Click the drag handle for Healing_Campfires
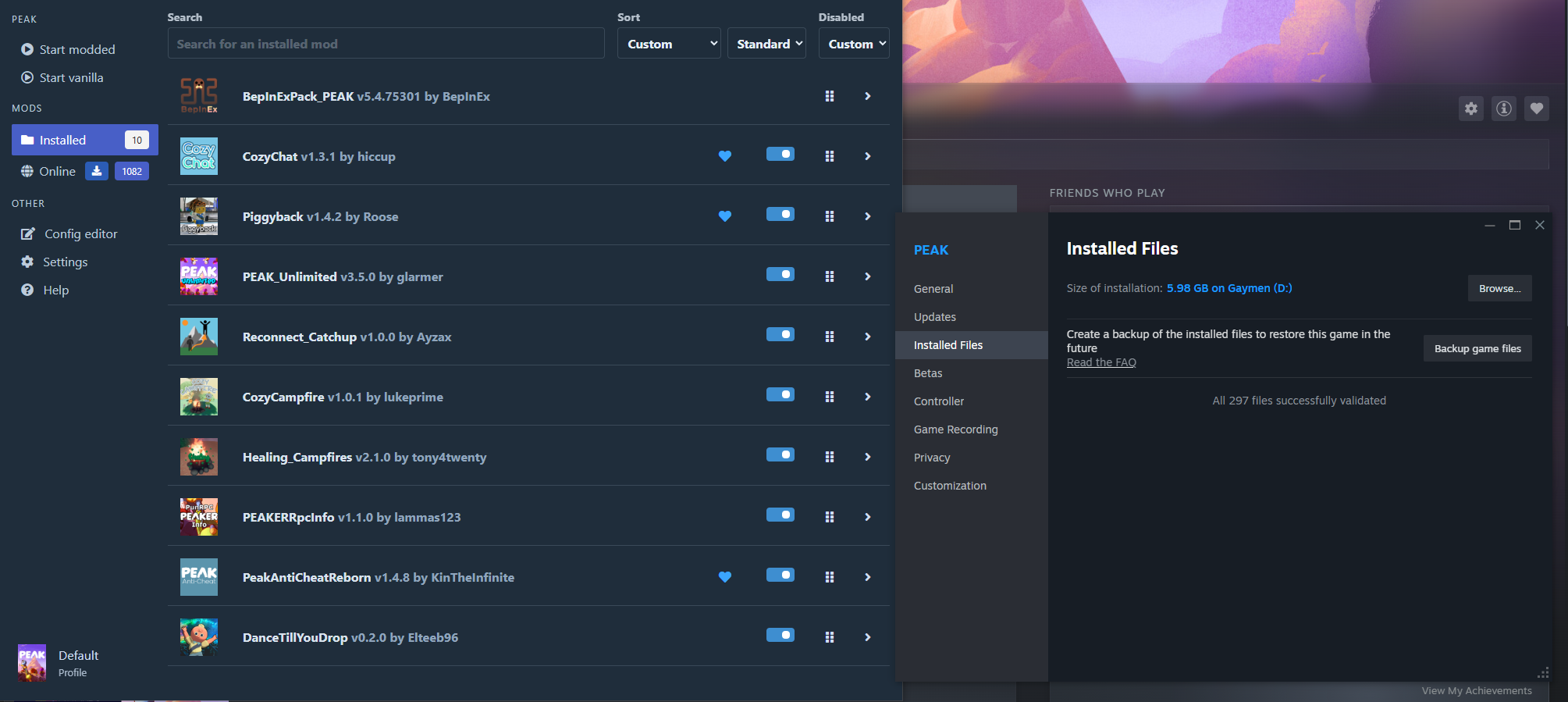1568x702 pixels. click(830, 457)
